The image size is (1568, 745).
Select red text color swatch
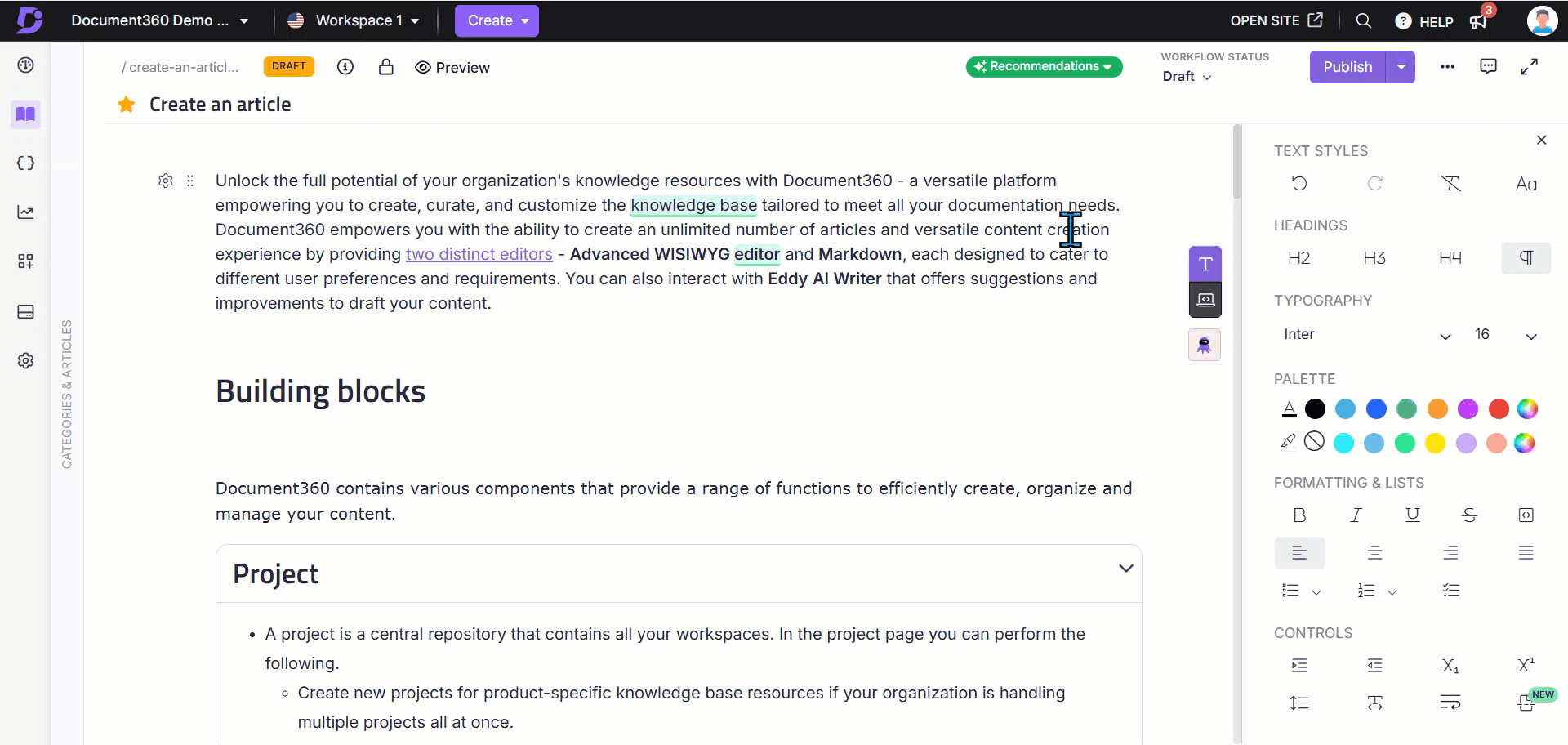click(x=1499, y=408)
